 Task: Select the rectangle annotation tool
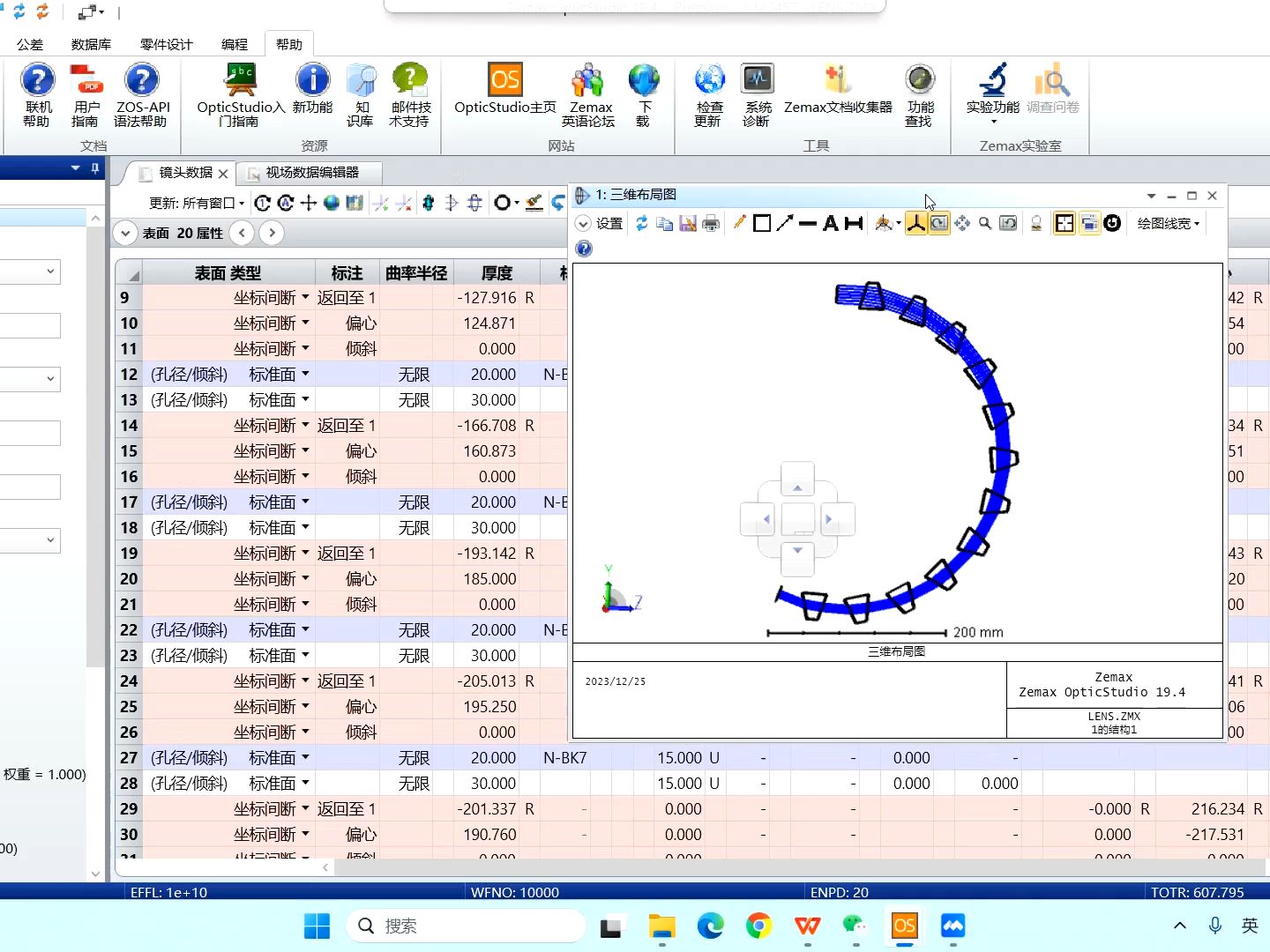762,223
